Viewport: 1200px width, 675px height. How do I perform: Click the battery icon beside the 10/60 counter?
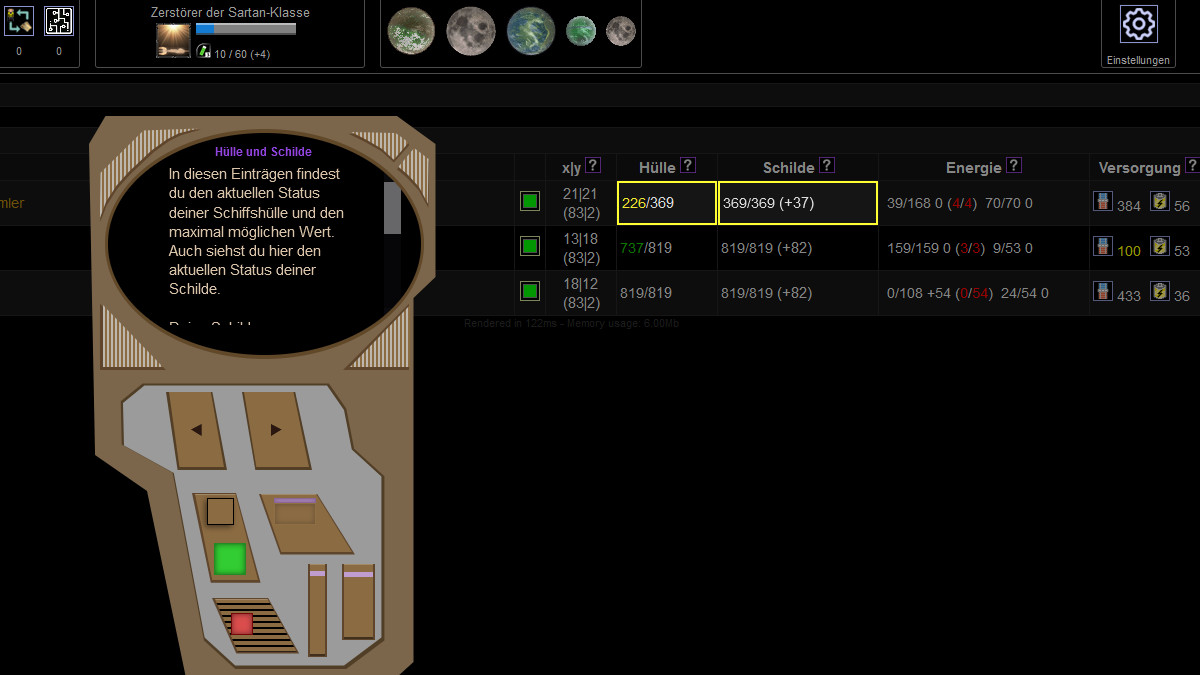click(201, 53)
